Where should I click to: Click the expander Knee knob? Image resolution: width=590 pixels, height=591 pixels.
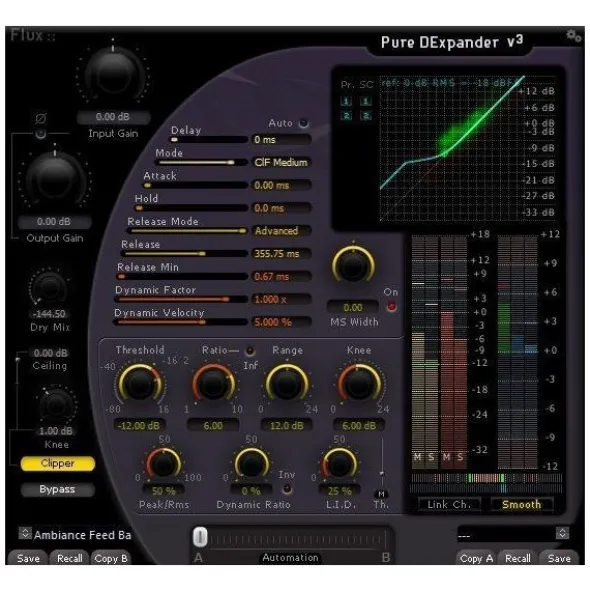tap(359, 384)
